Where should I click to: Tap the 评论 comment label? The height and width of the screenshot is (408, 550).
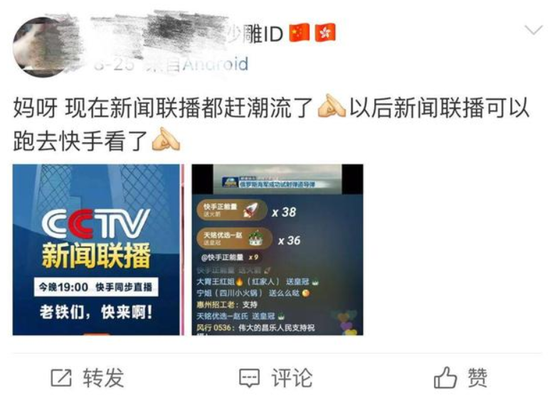[x=292, y=378]
